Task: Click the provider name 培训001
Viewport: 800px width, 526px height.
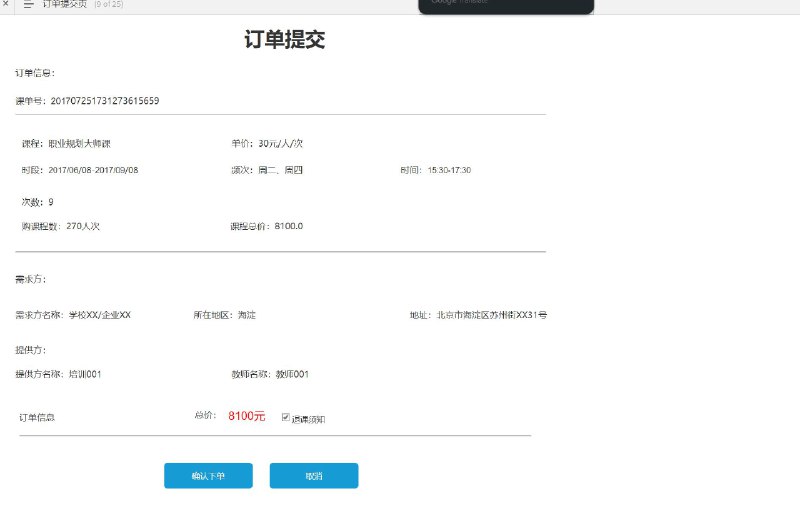Action: (x=85, y=374)
